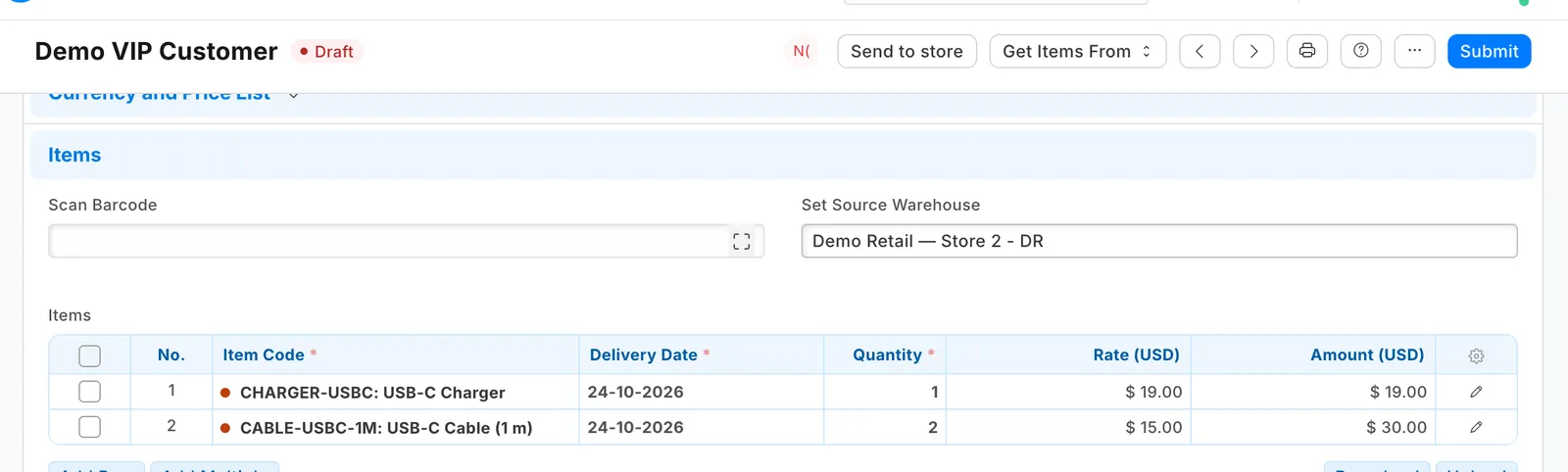Open the help question-mark icon
This screenshot has height=472, width=1568.
1360,51
